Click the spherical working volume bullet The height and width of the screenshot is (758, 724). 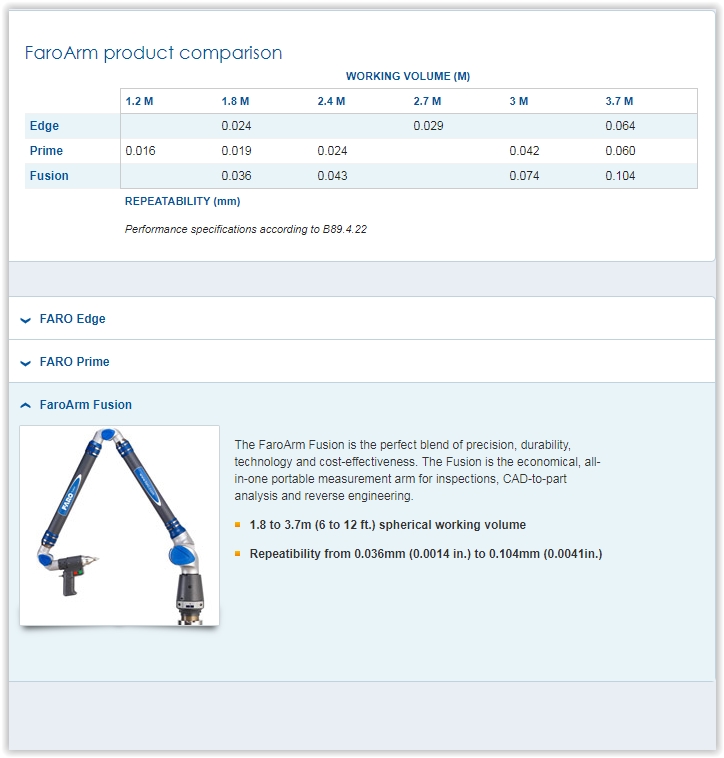pos(387,525)
